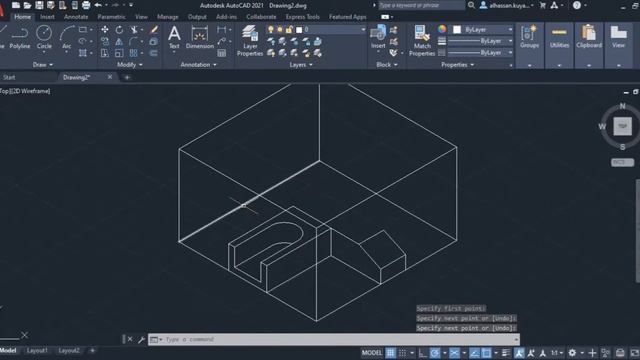
Task: Toggle object snap tracking in status bar
Action: pyautogui.click(x=474, y=353)
